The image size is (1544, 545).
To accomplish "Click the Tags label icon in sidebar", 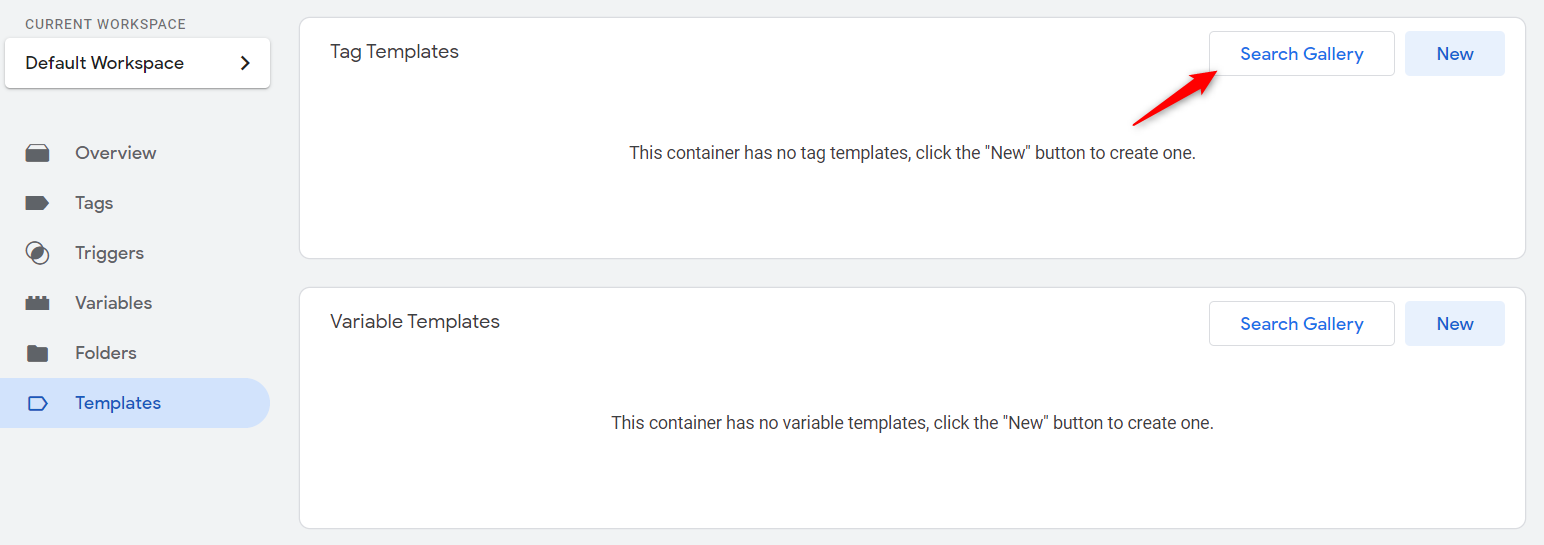I will point(37,203).
